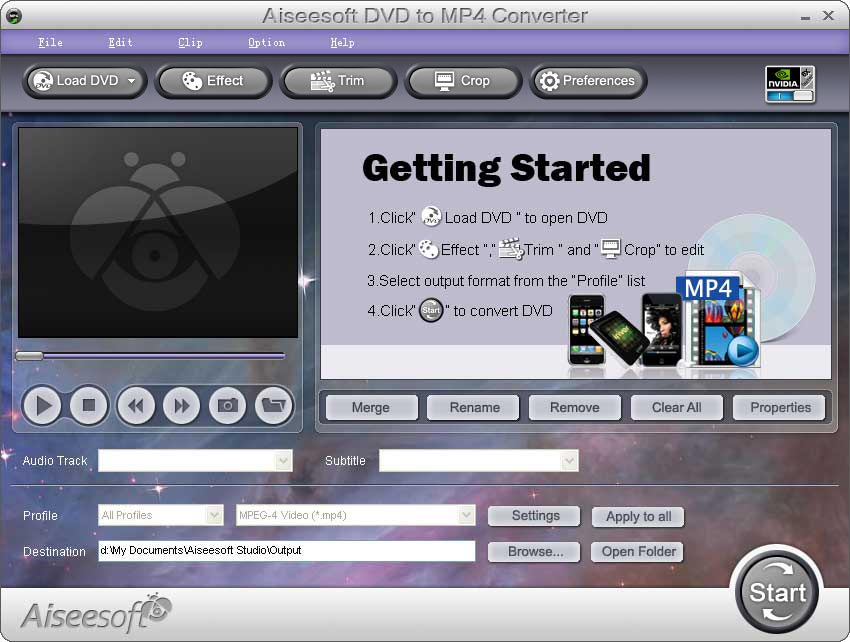Stop the preview playback
Viewport: 850px width, 642px height.
pyautogui.click(x=89, y=405)
